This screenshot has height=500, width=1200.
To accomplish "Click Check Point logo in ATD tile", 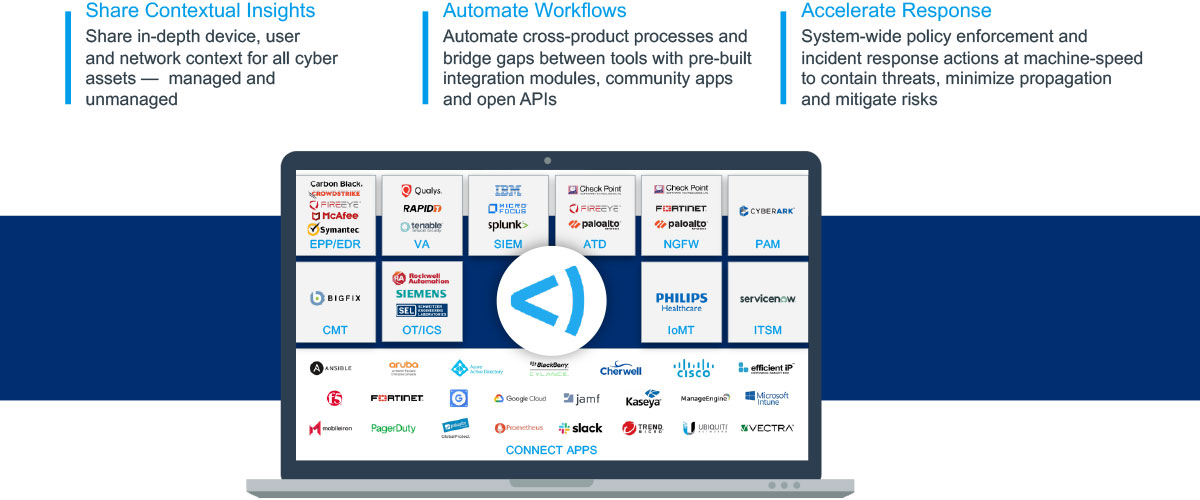I will 594,190.
